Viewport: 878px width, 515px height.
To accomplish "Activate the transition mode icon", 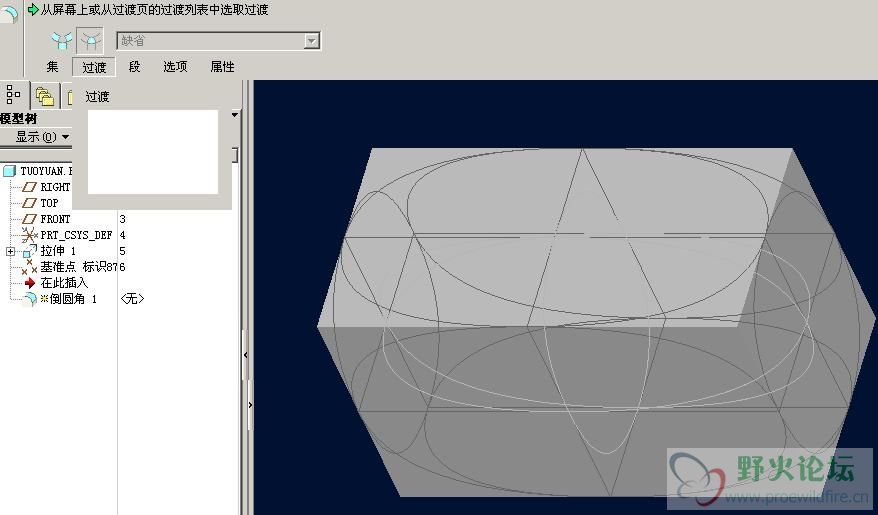I will click(x=90, y=40).
